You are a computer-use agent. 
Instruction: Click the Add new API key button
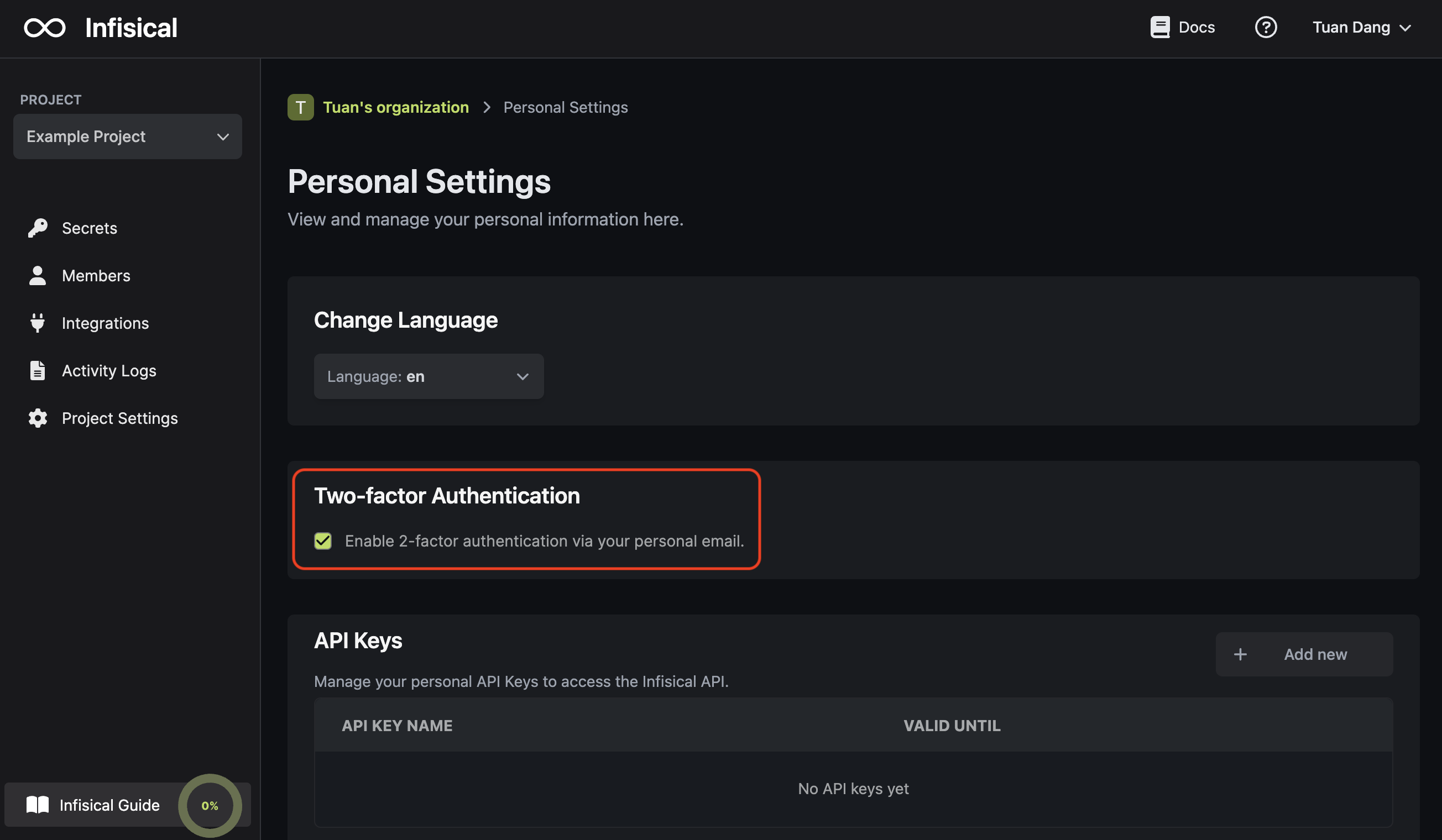tap(1304, 654)
